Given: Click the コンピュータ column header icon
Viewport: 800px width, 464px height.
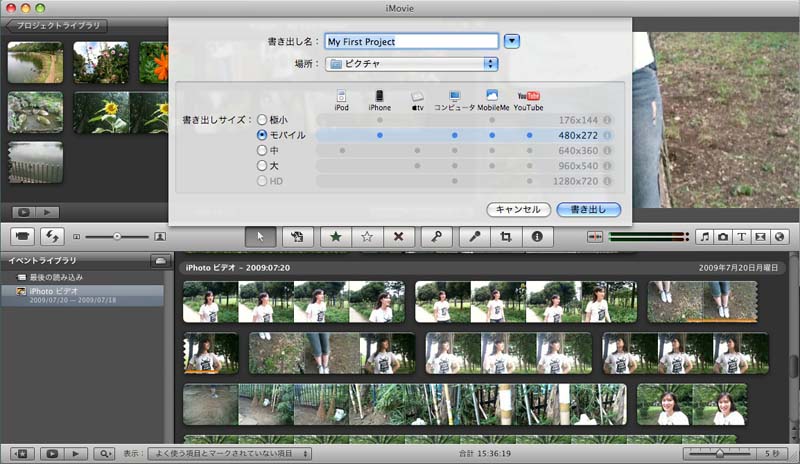Looking at the screenshot, I should 455,95.
